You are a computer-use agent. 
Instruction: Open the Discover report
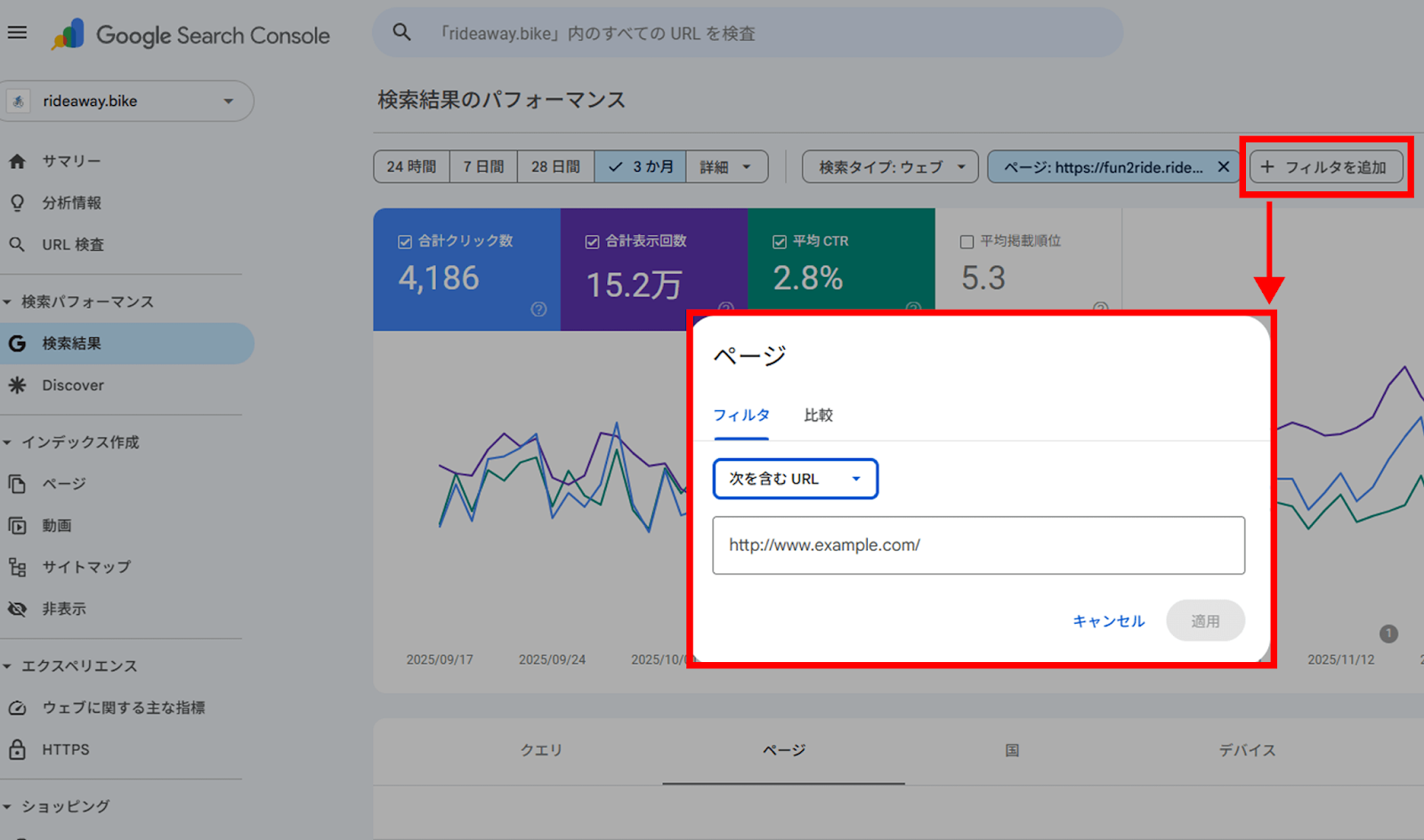coord(72,384)
